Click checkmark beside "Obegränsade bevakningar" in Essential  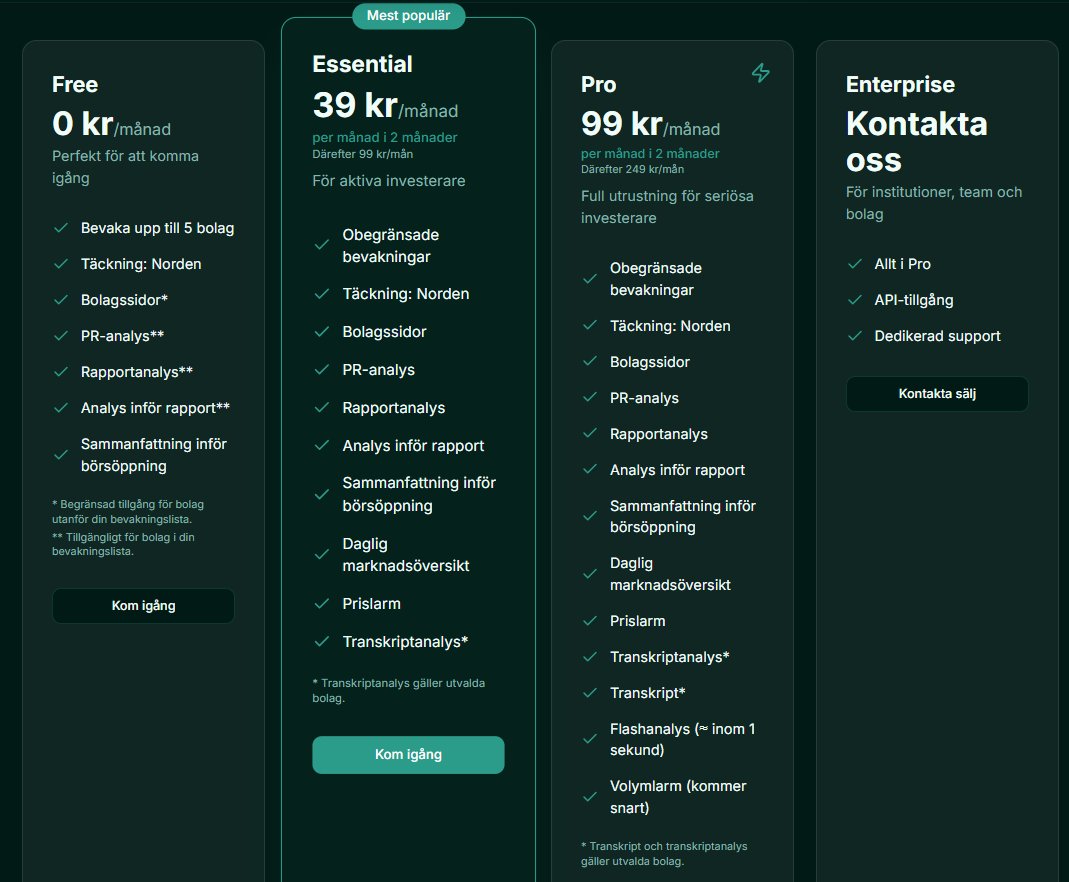click(322, 245)
